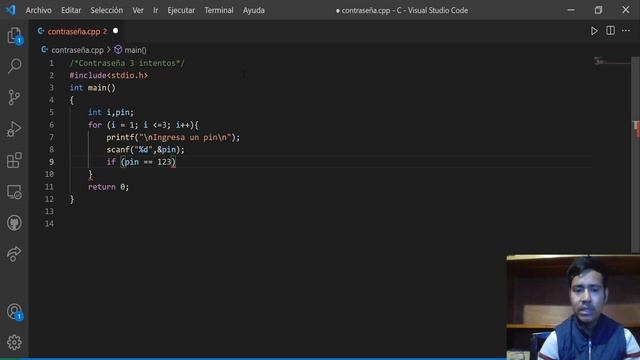Click the main() symbol icon in breadcrumb
640x360 pixels.
click(118, 49)
